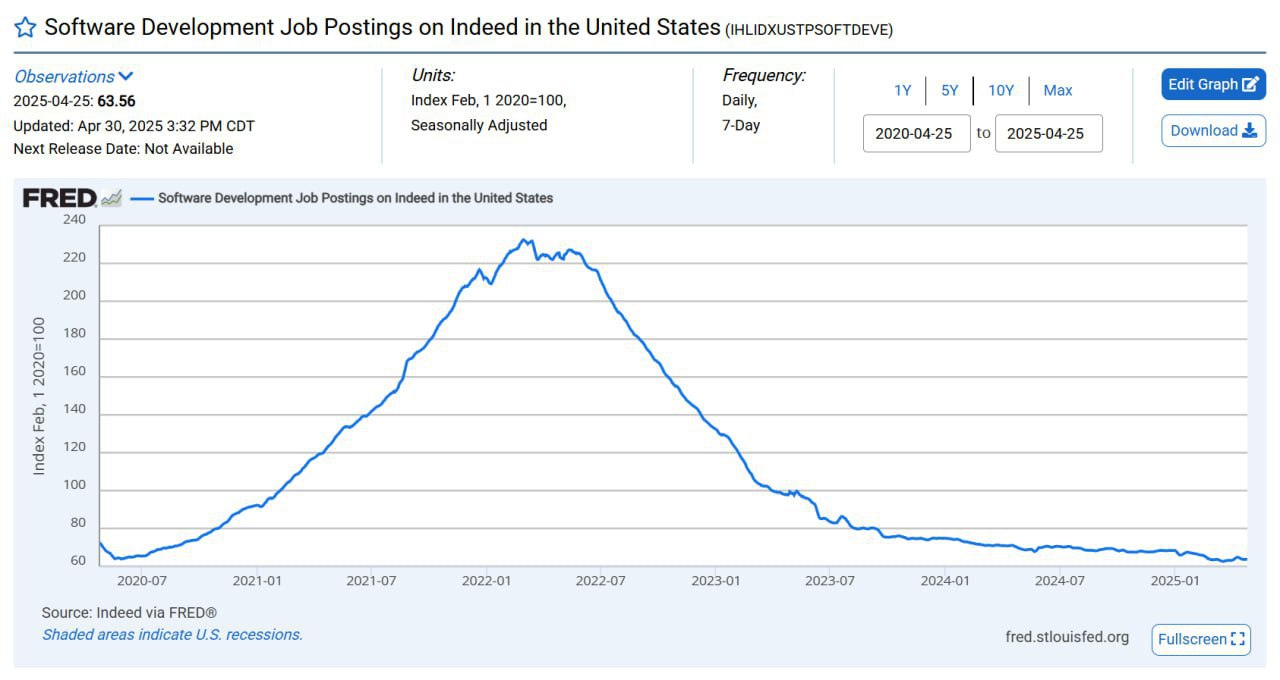Select the 10Y date range

point(1001,91)
